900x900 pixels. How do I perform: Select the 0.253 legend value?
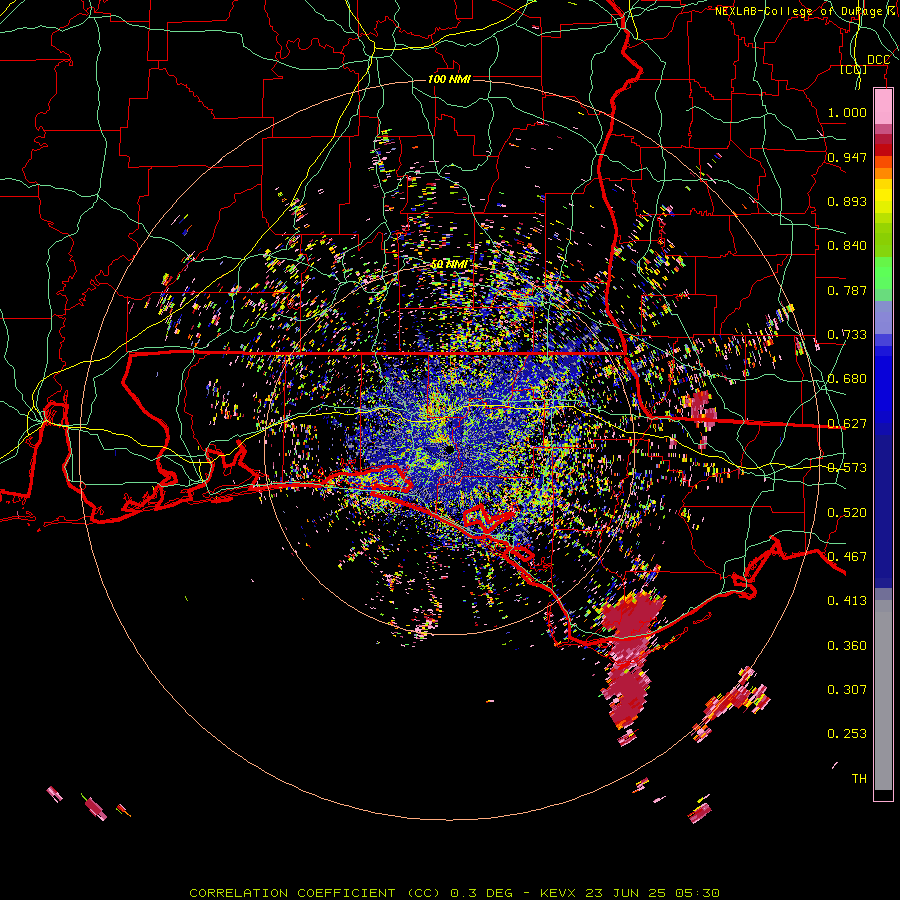[x=847, y=734]
